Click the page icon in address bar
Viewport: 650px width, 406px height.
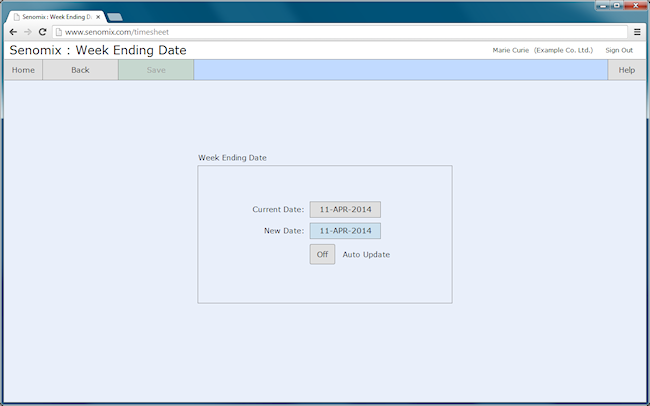[59, 32]
